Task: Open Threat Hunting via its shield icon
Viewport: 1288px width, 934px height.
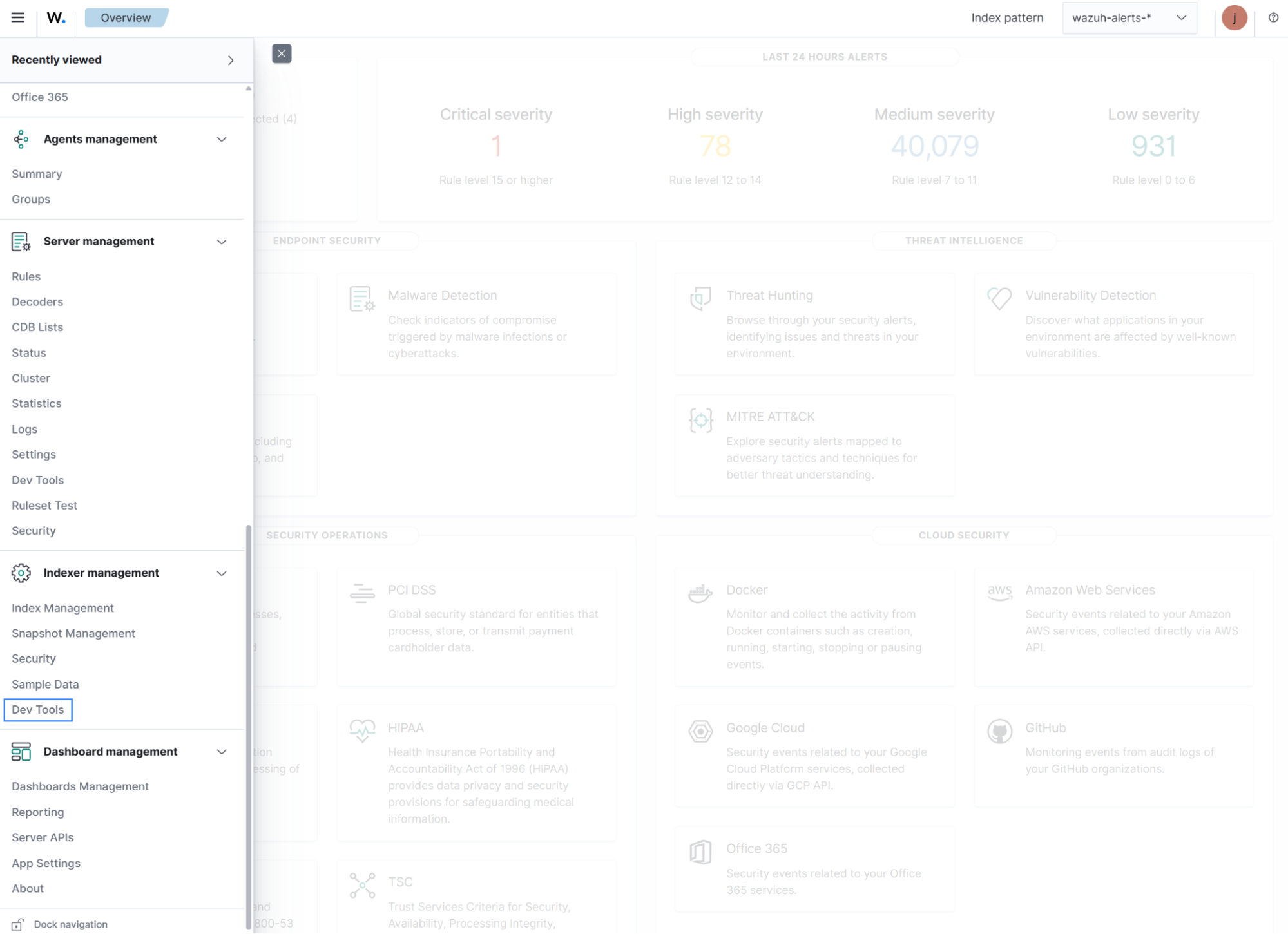Action: click(700, 298)
